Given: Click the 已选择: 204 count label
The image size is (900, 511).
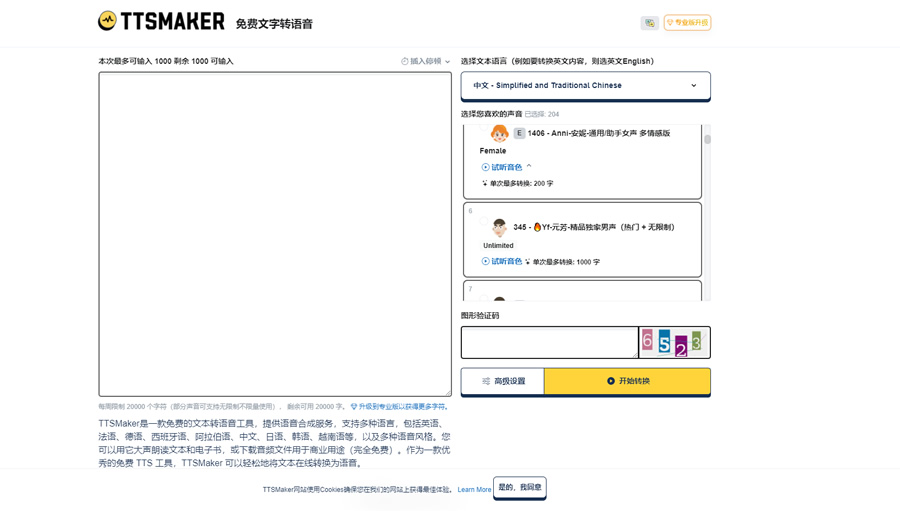Looking at the screenshot, I should pos(542,114).
